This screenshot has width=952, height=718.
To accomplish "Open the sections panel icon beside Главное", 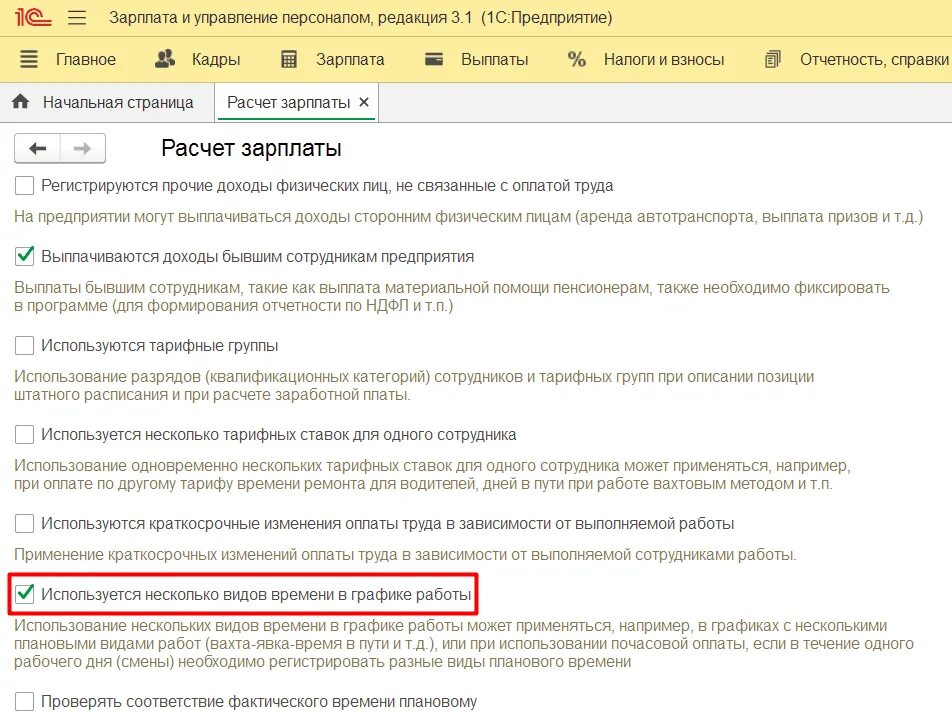I will (x=29, y=59).
